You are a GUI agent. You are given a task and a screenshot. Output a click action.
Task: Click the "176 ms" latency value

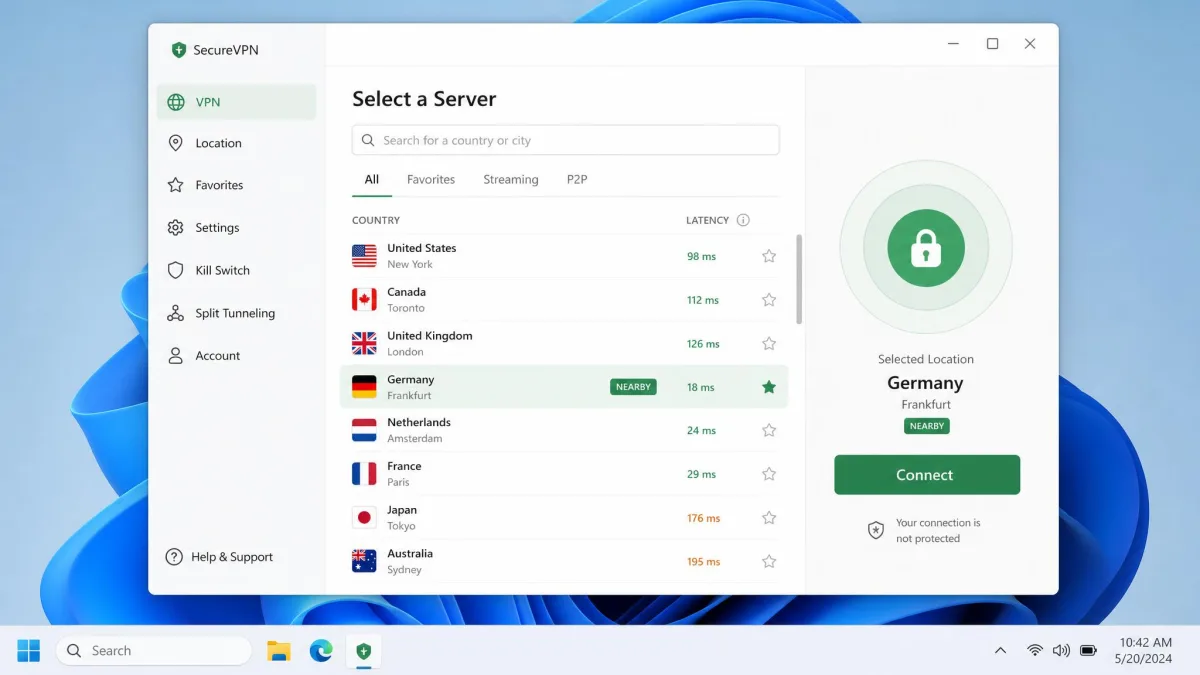[704, 519]
